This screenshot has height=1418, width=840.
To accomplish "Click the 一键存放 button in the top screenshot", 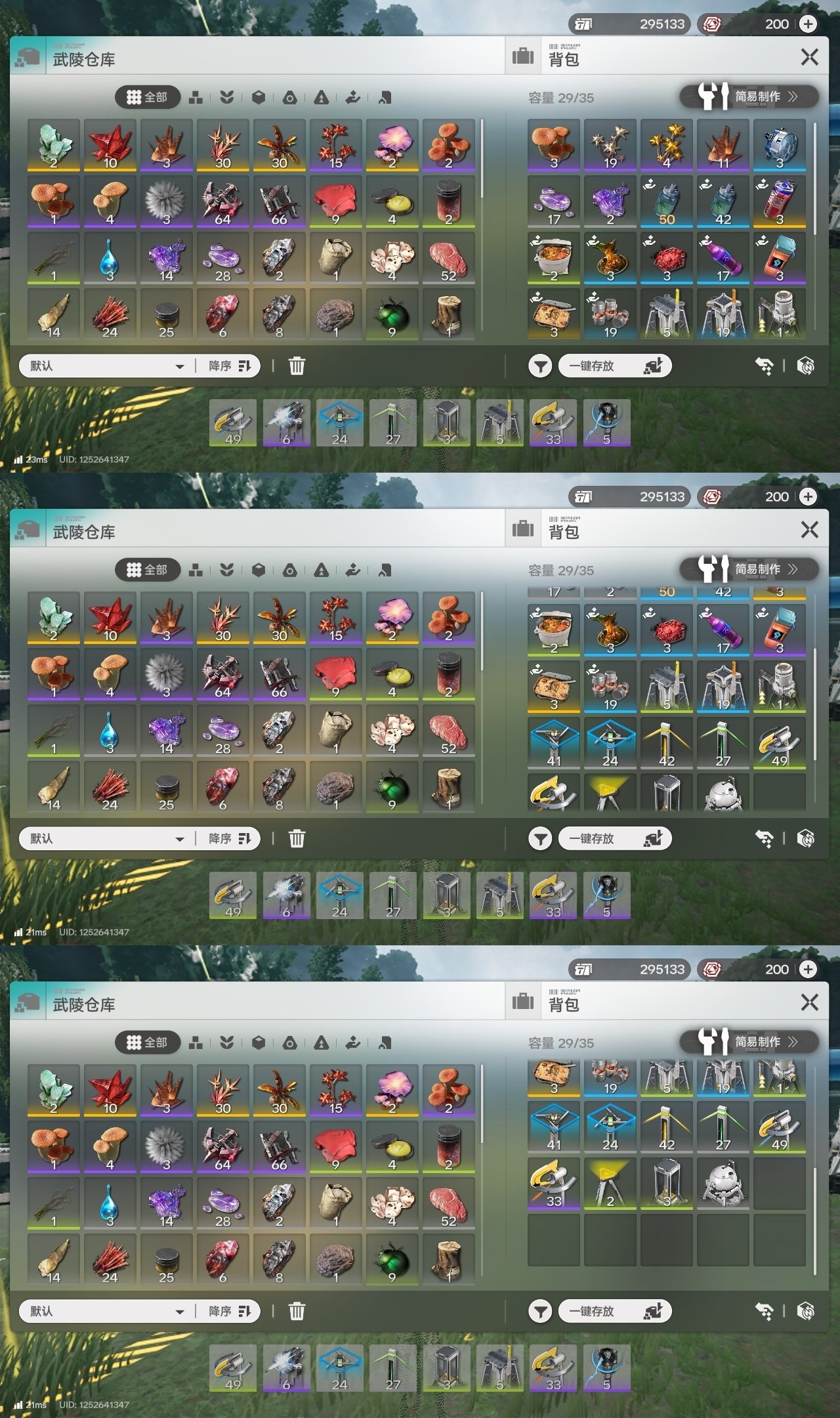I will [x=615, y=366].
